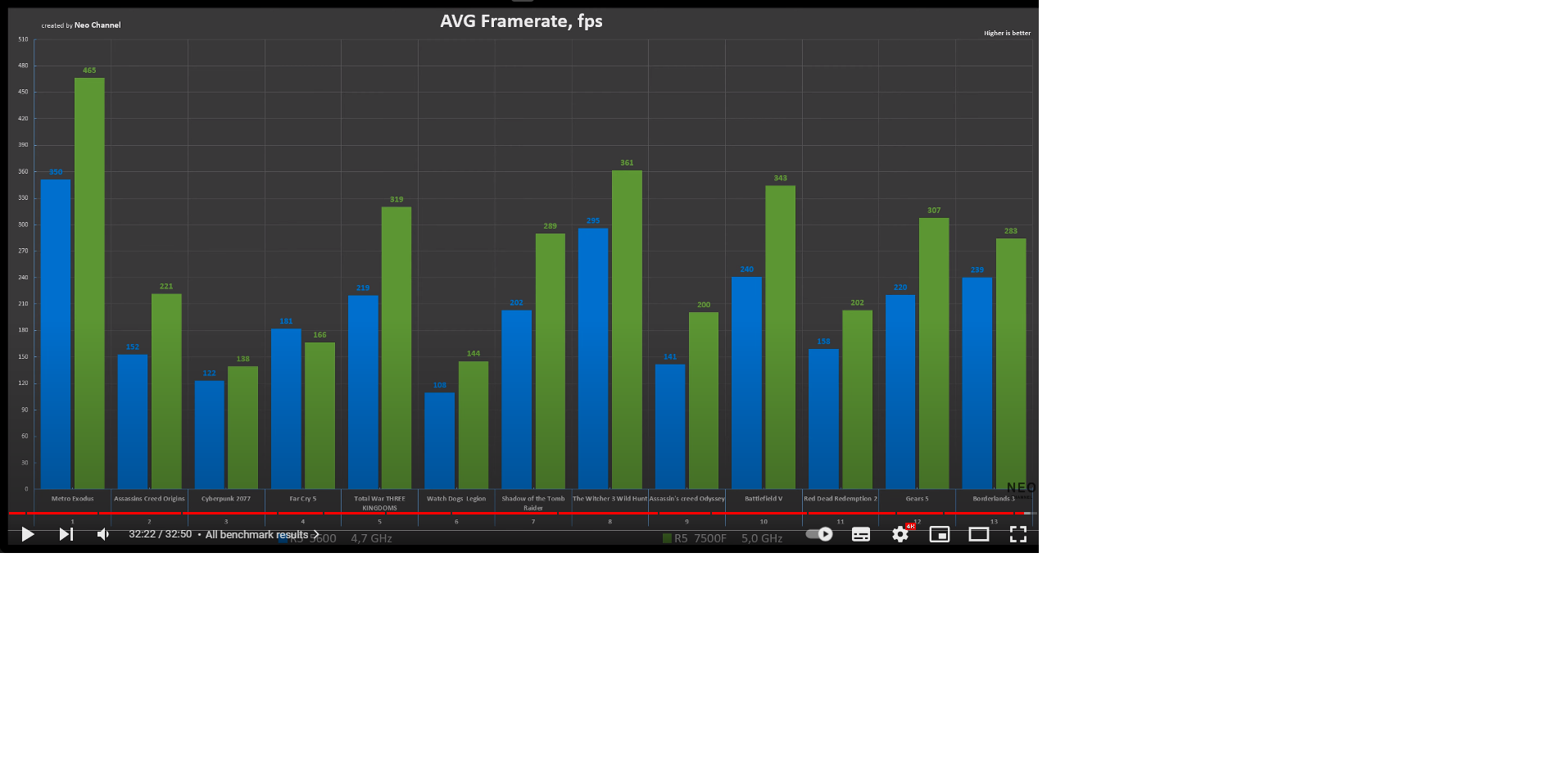This screenshot has height=766, width=1568.
Task: Click the 'Cyberpunk 2077' axis label
Action: click(226, 498)
